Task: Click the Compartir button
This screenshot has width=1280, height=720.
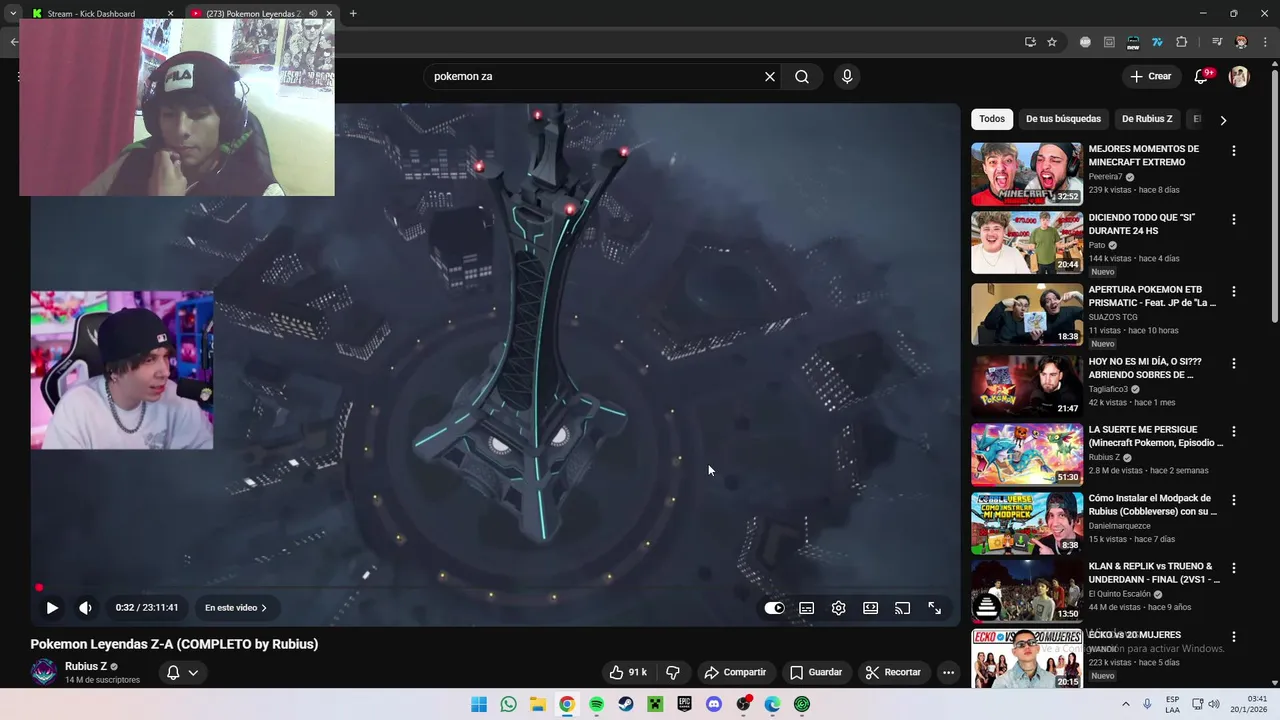Action: pos(735,672)
